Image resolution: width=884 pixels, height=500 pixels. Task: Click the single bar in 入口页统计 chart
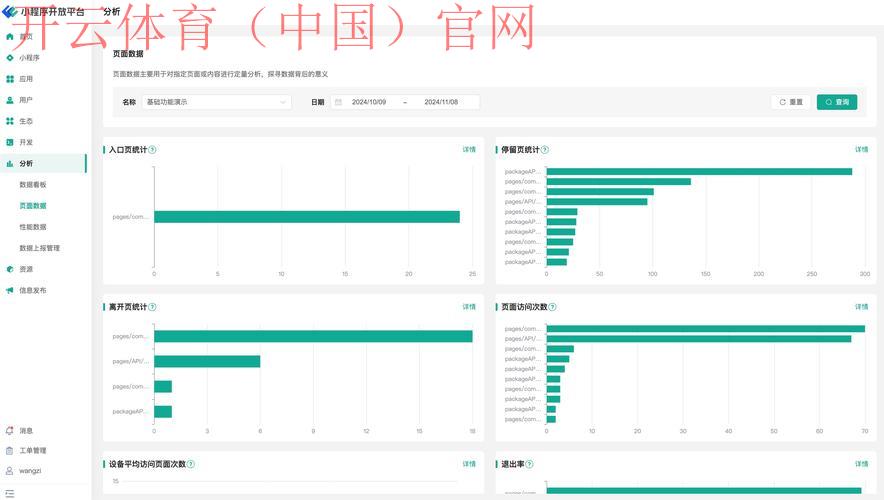click(x=307, y=216)
